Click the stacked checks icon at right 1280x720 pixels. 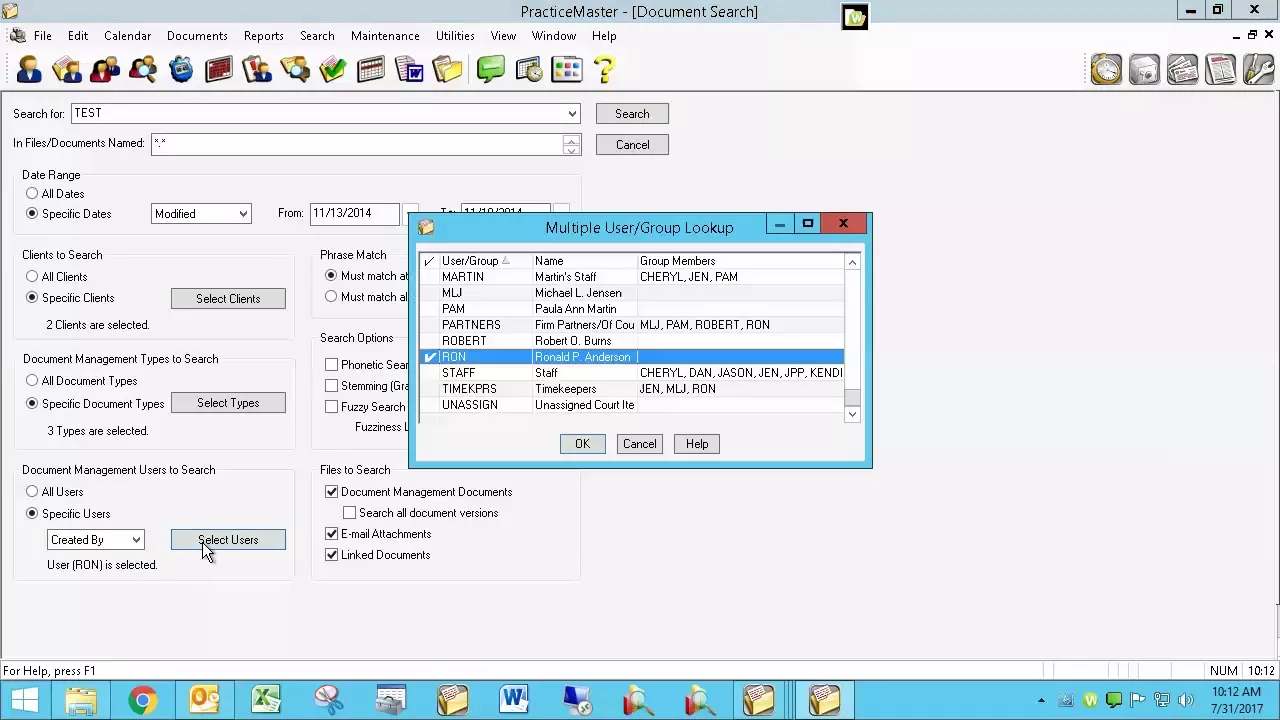click(1183, 69)
